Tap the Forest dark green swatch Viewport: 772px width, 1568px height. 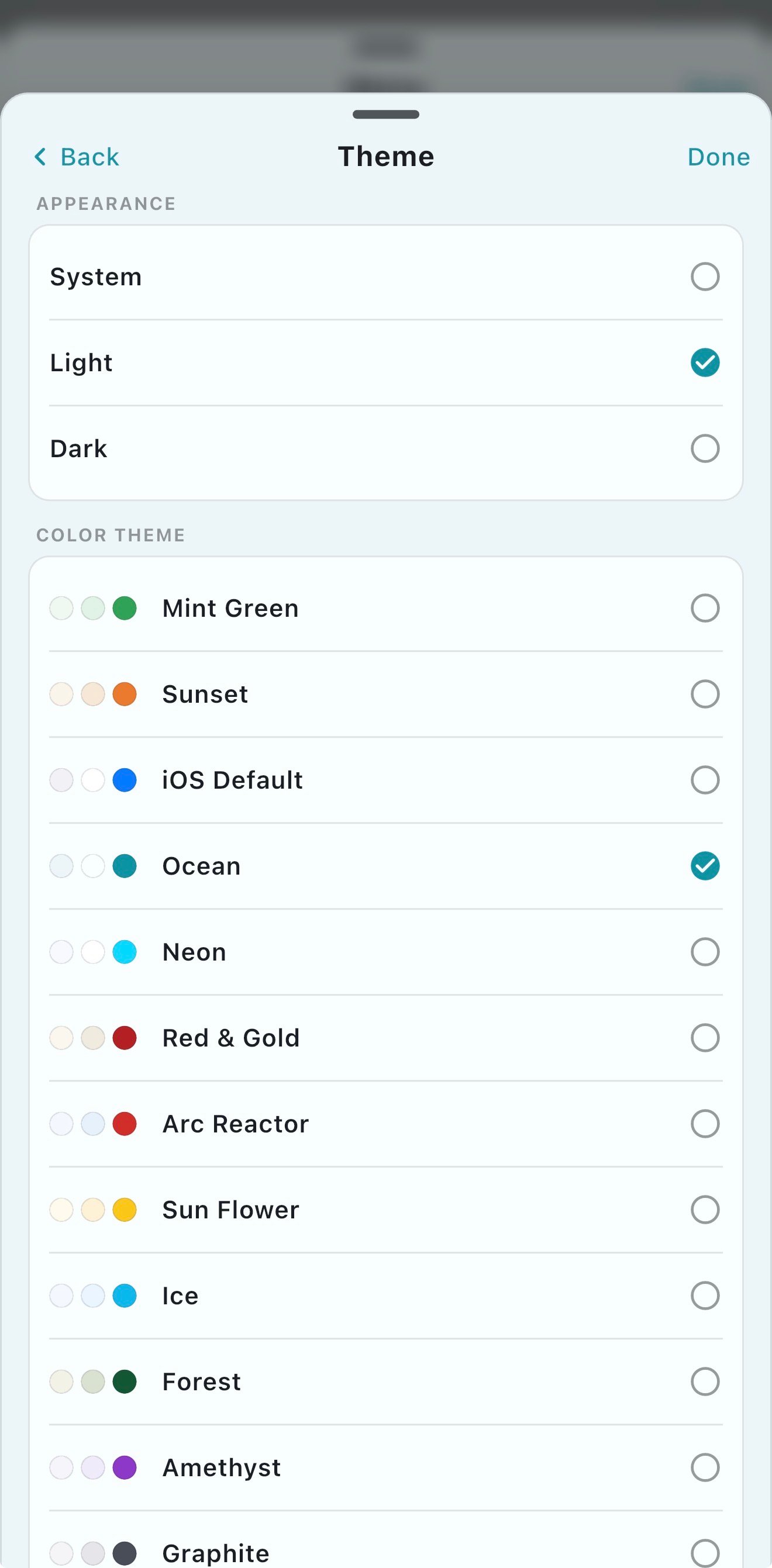click(125, 1382)
